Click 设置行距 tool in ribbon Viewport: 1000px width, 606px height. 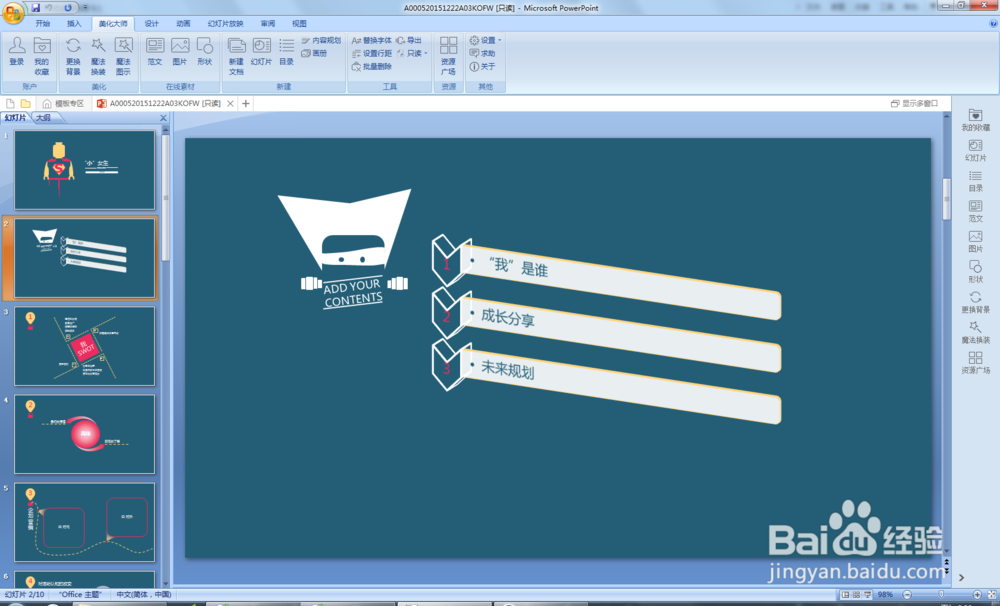point(372,54)
